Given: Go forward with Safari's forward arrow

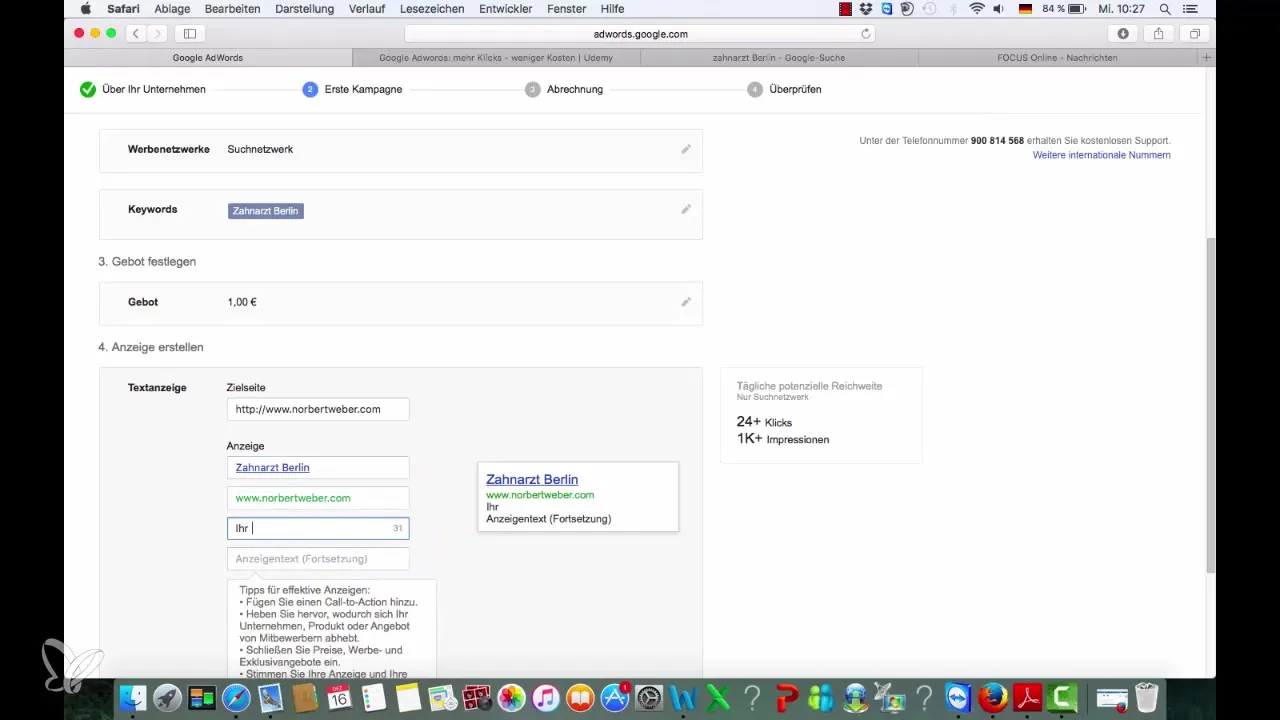Looking at the screenshot, I should [158, 33].
